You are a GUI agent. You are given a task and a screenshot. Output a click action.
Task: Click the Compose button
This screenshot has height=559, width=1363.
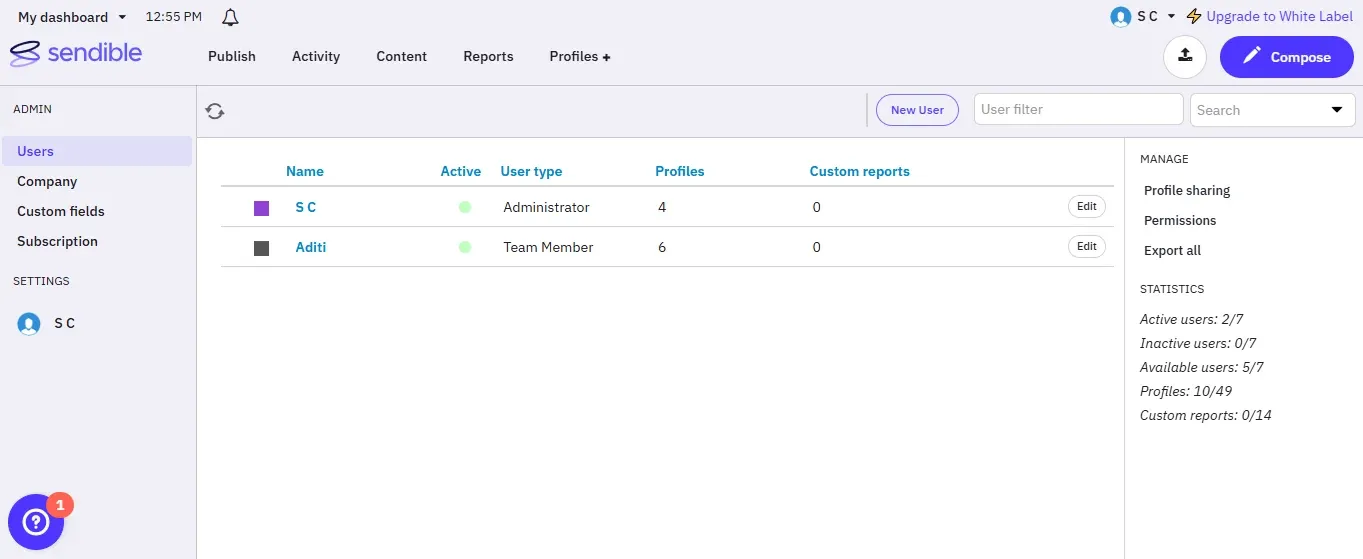pos(1287,57)
